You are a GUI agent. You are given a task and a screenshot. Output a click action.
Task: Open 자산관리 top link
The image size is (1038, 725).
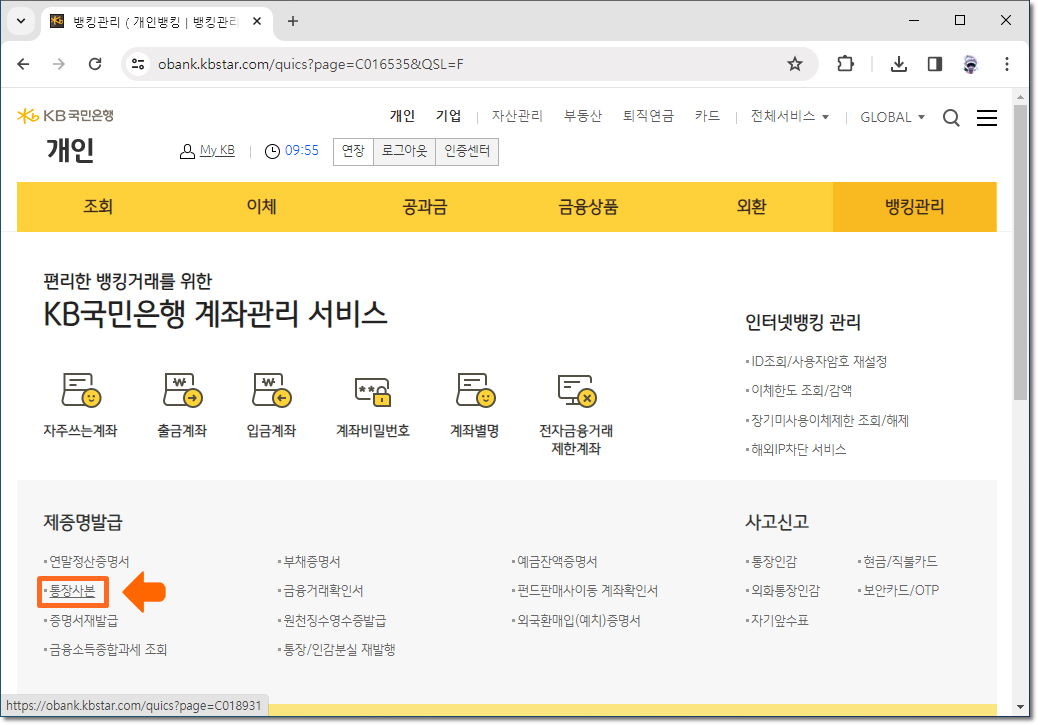click(x=517, y=117)
